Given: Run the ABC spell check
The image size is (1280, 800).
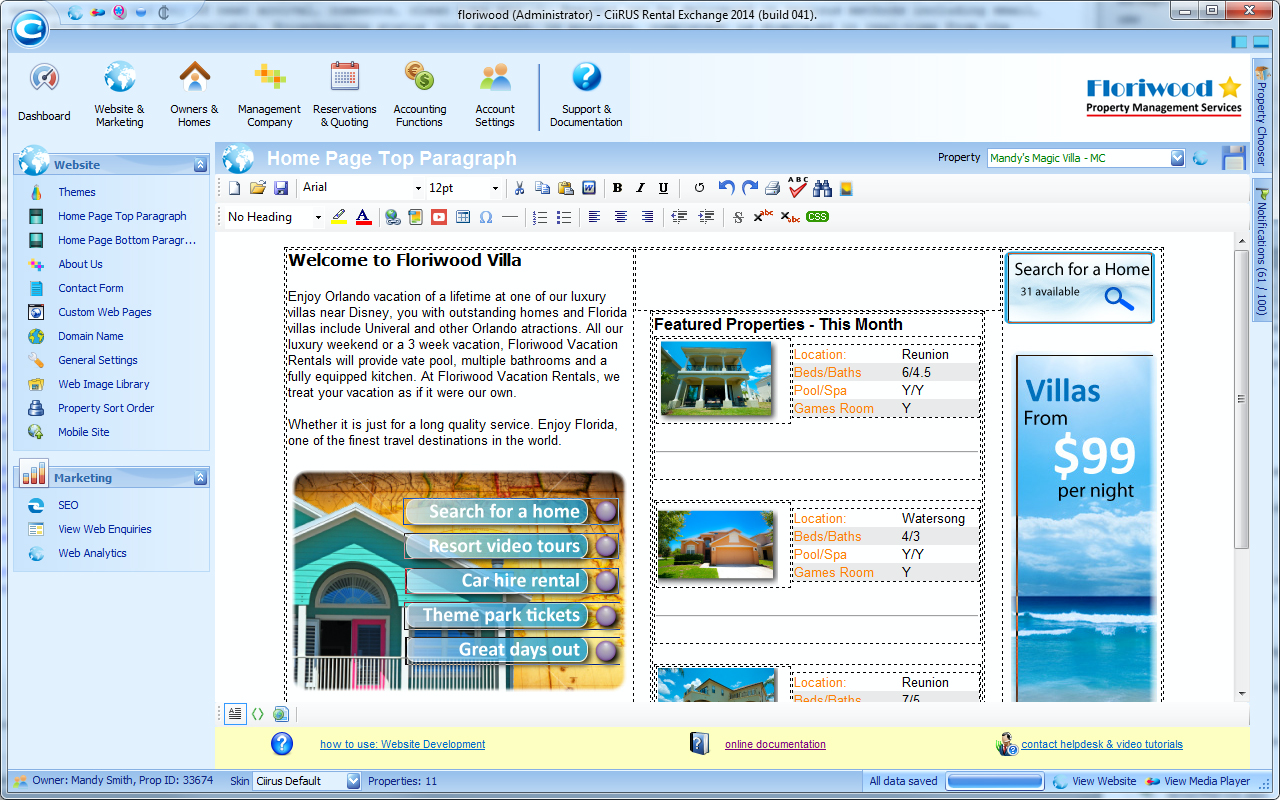Looking at the screenshot, I should (798, 187).
